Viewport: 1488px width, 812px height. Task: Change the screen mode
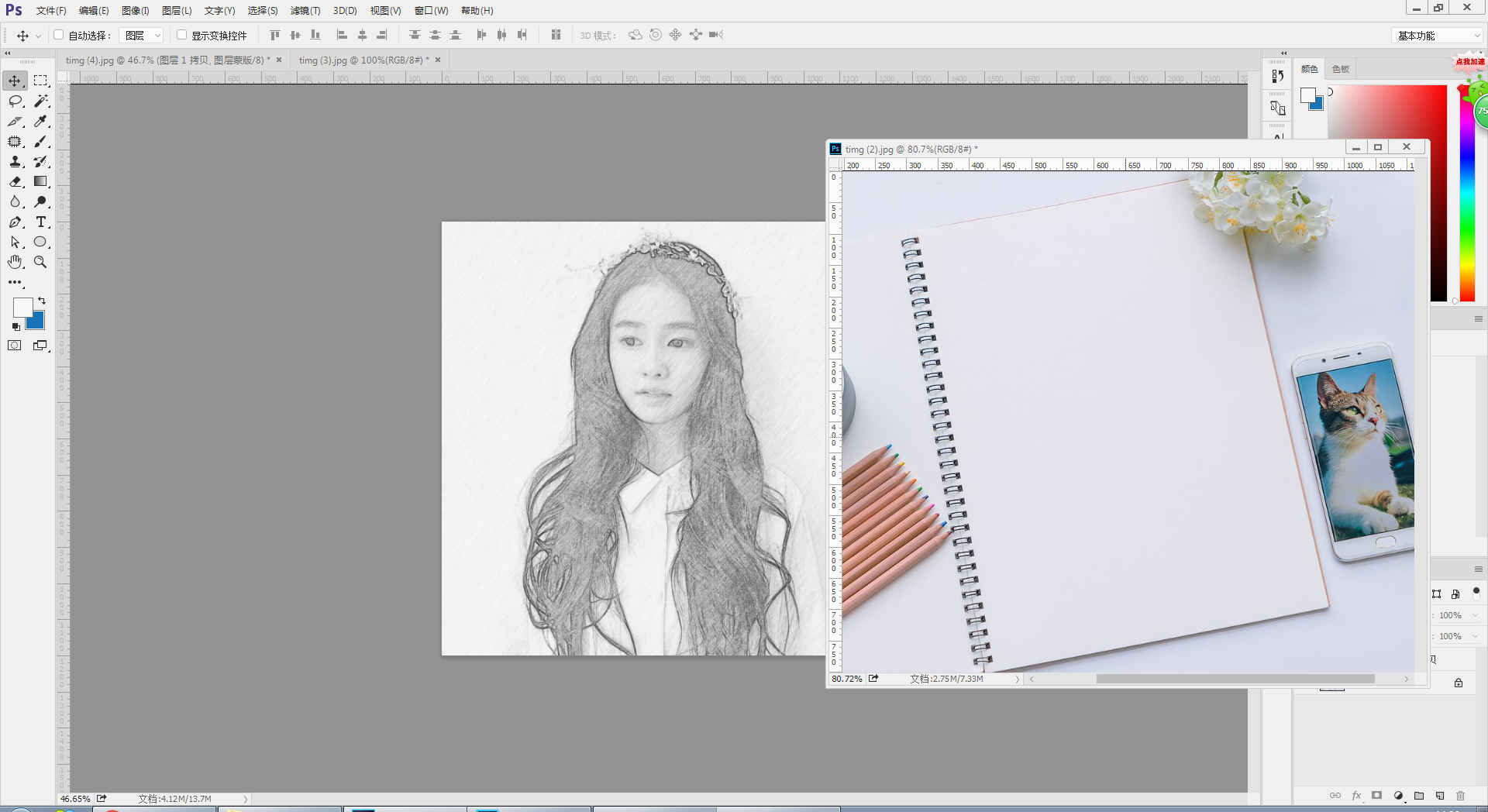(40, 346)
